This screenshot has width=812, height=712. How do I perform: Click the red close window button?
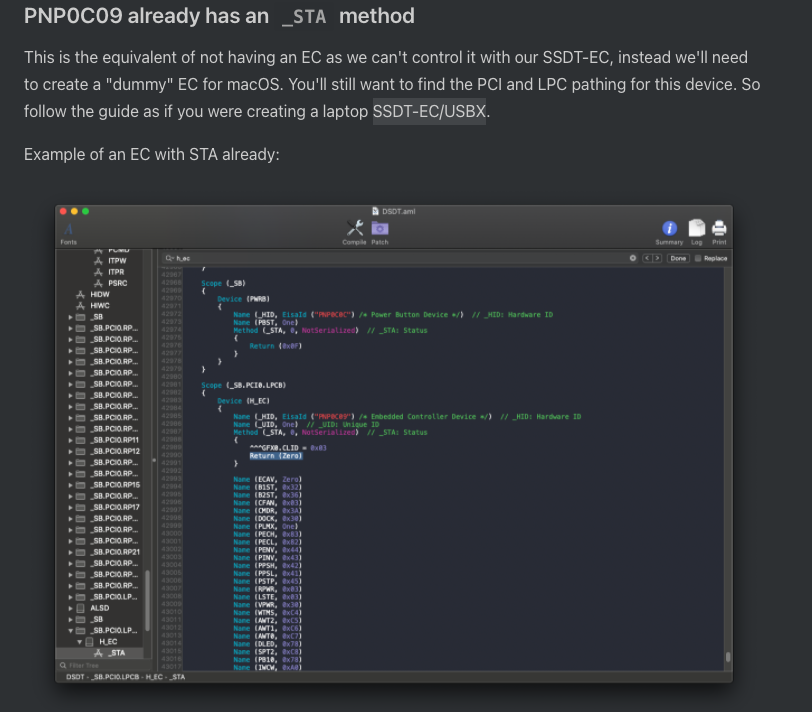pos(63,211)
